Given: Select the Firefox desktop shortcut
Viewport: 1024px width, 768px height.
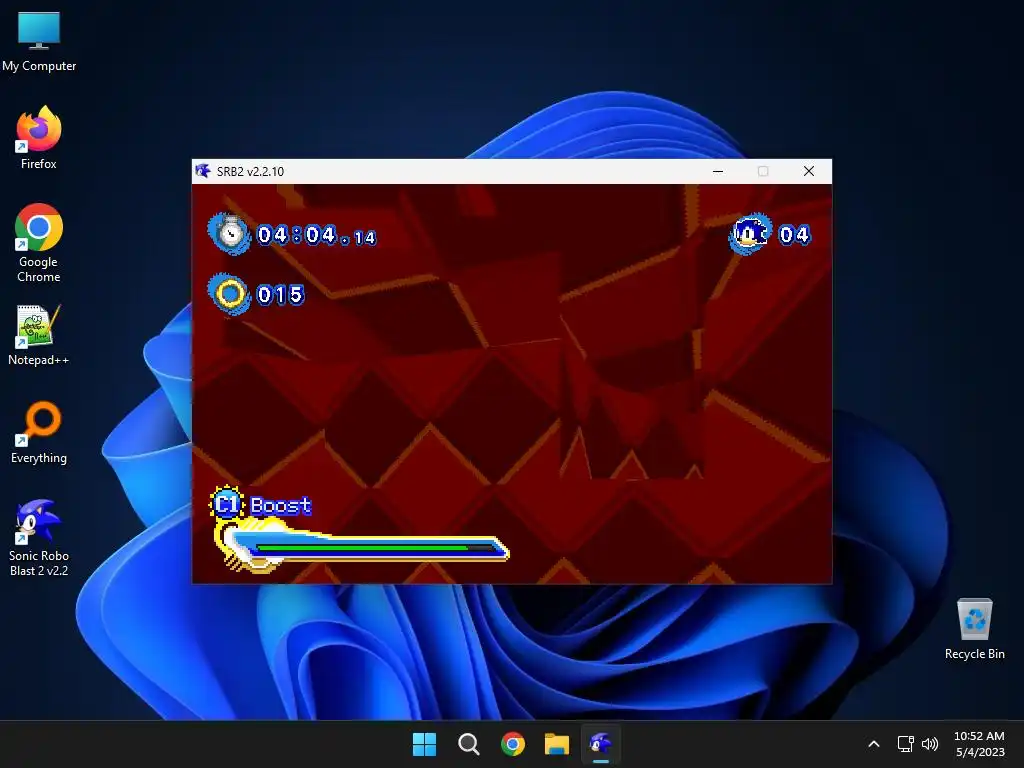Looking at the screenshot, I should pos(39,138).
